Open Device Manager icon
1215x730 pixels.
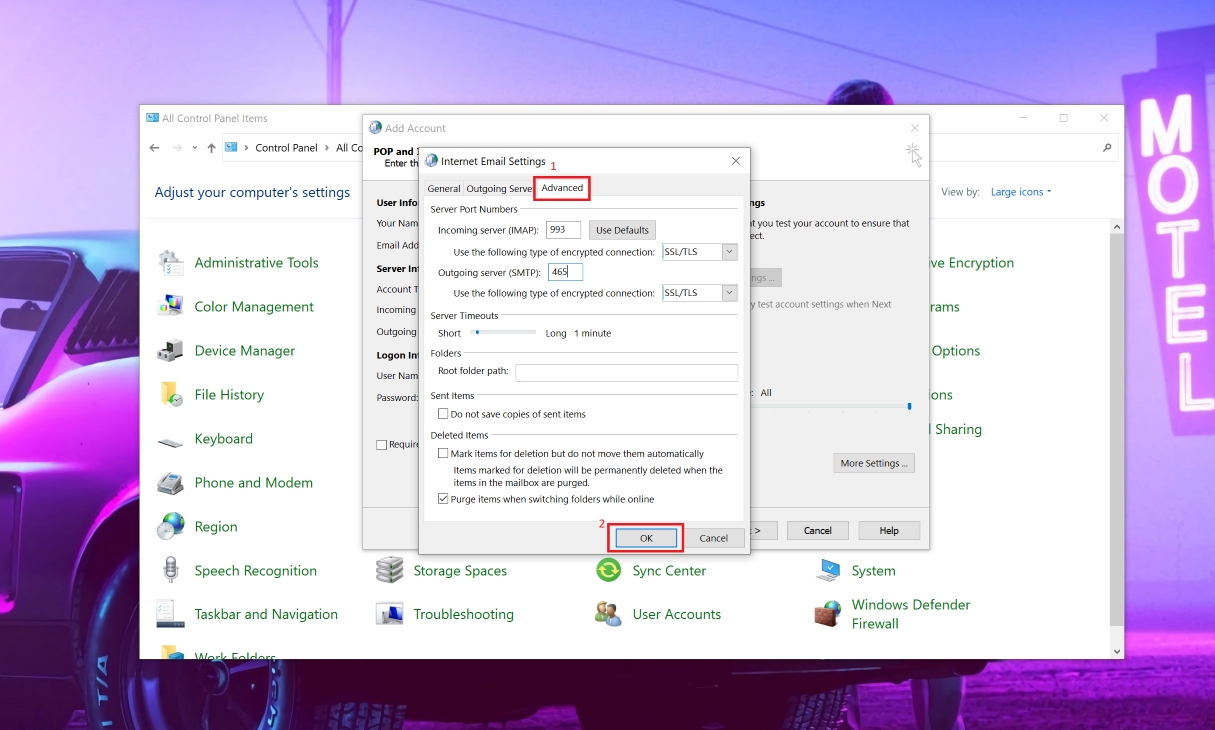point(171,351)
